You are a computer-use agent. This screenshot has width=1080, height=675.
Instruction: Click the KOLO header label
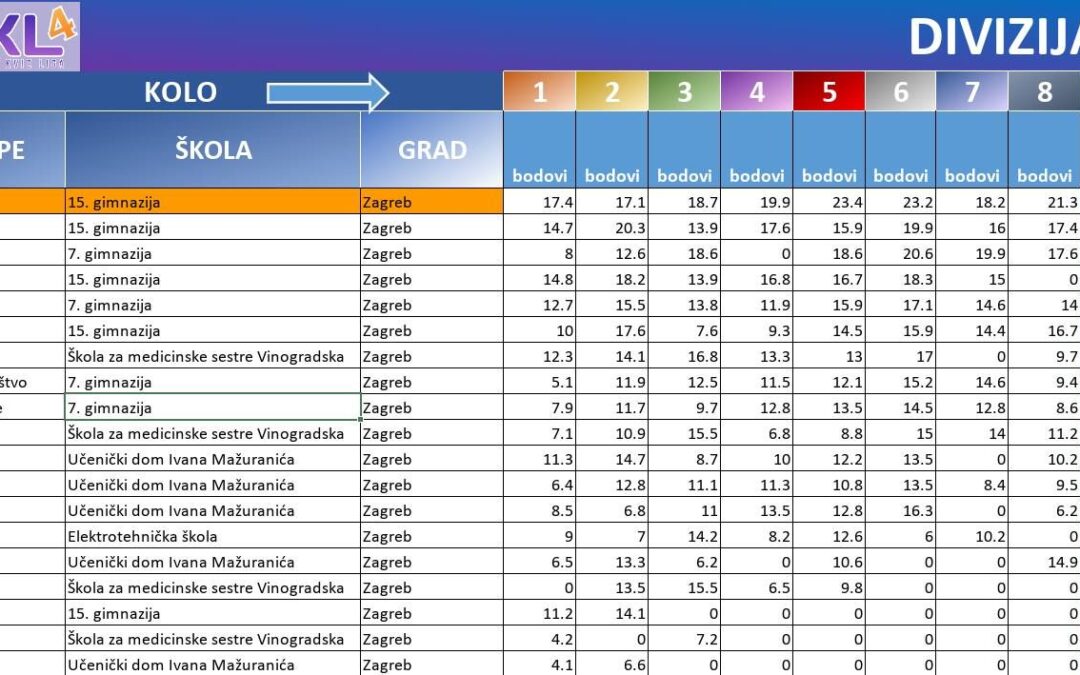(x=180, y=91)
